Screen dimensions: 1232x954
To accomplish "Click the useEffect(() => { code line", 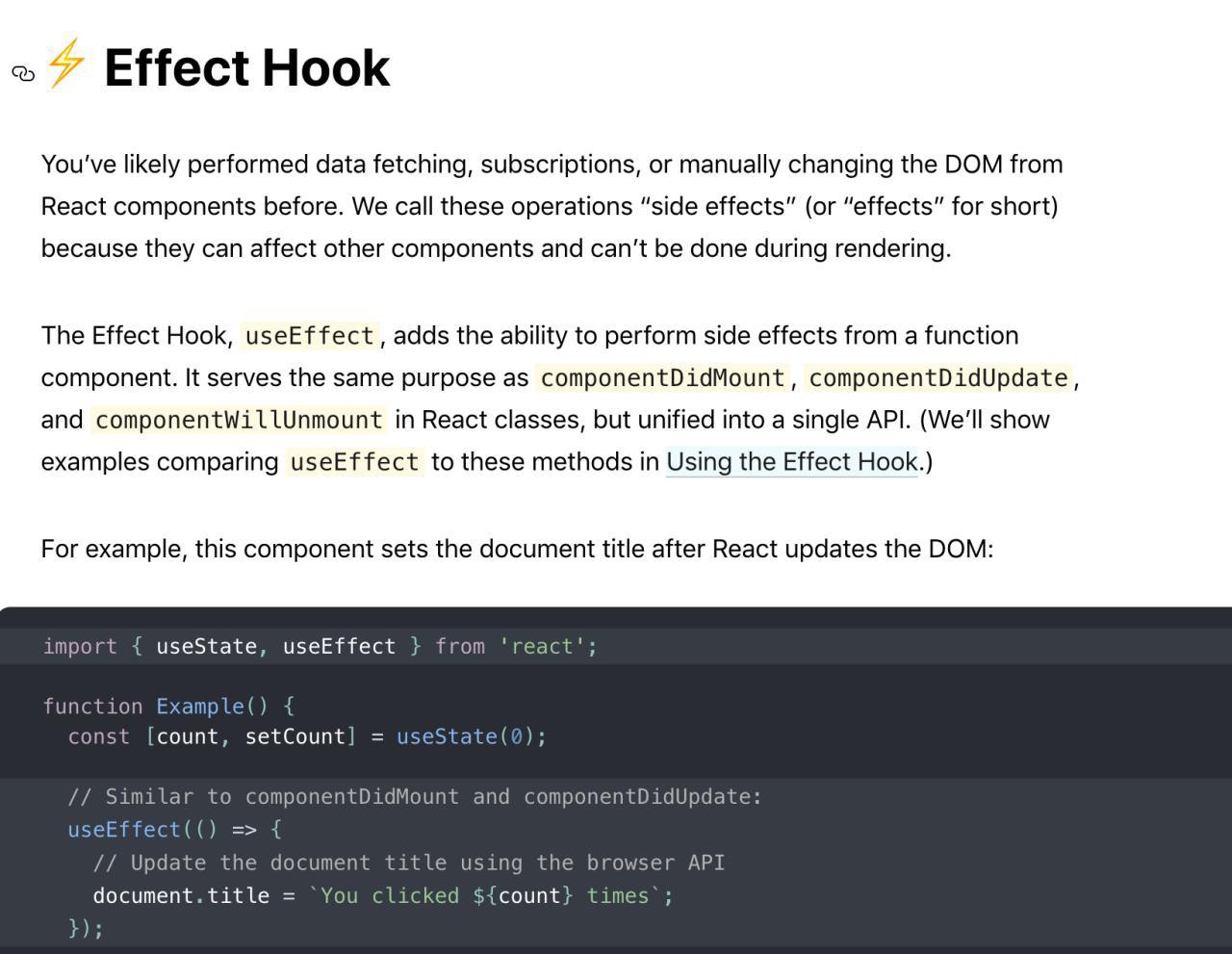I will point(174,830).
